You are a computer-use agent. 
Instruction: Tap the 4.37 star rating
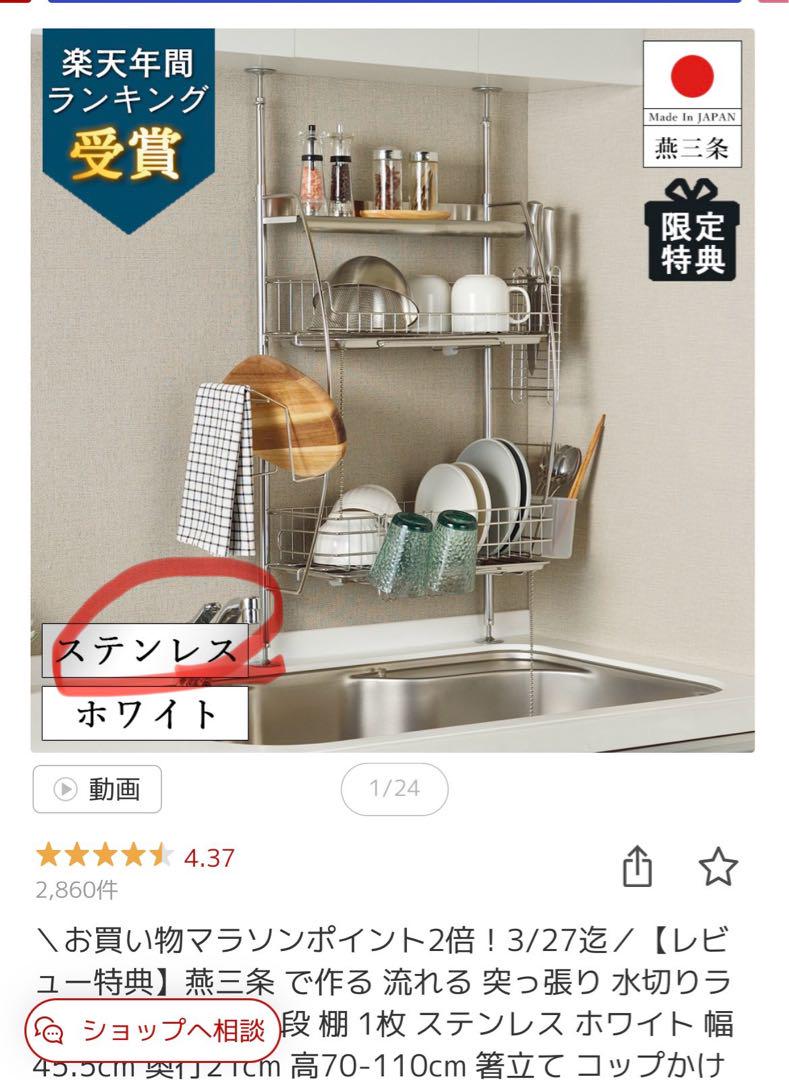tap(209, 858)
